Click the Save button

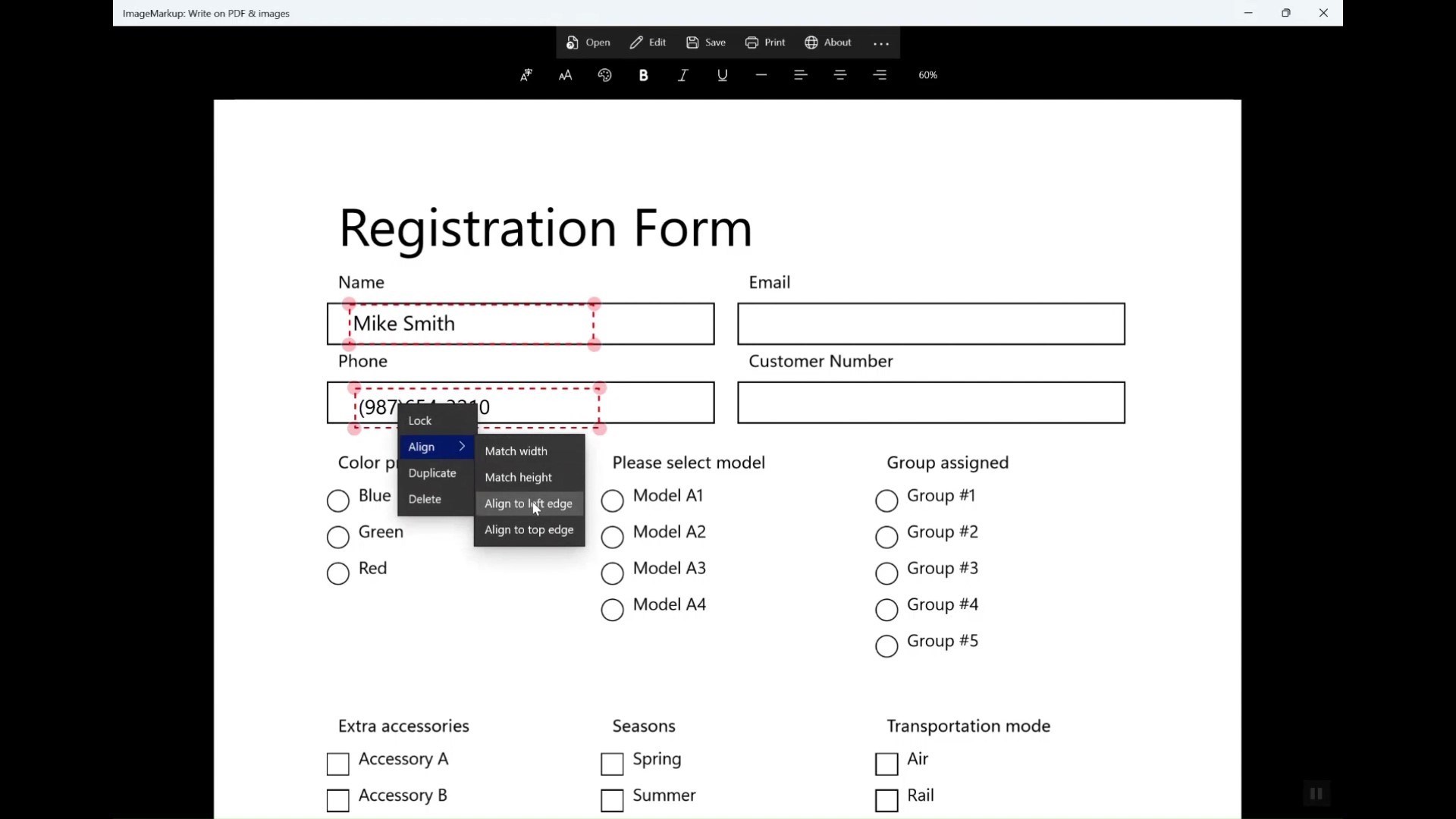click(706, 42)
